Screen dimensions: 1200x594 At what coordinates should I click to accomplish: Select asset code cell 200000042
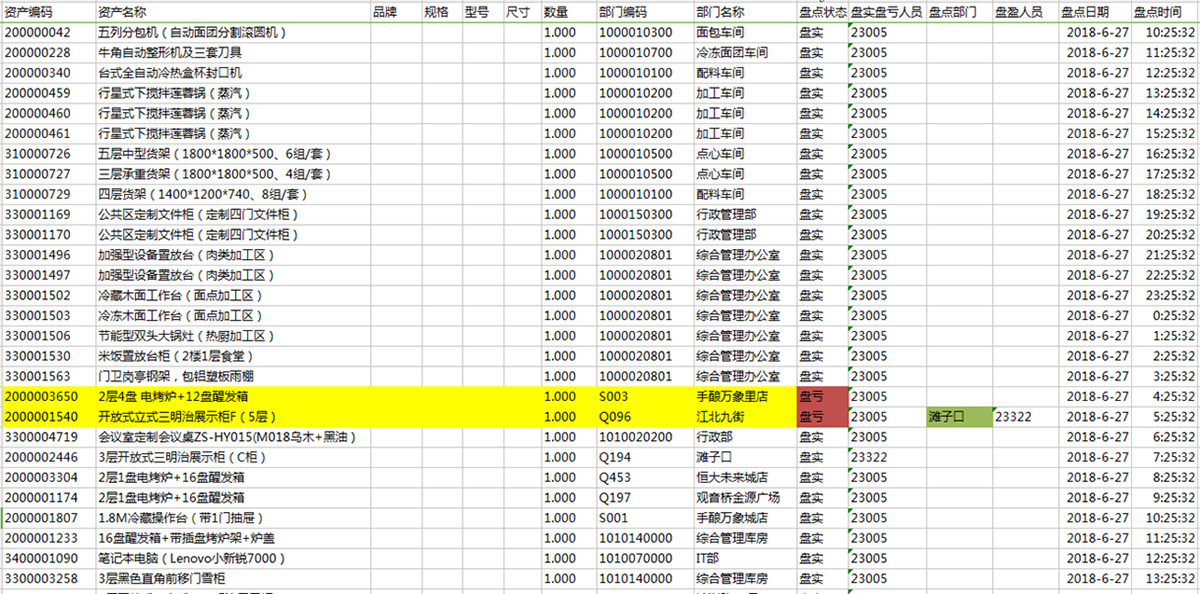tap(48, 32)
